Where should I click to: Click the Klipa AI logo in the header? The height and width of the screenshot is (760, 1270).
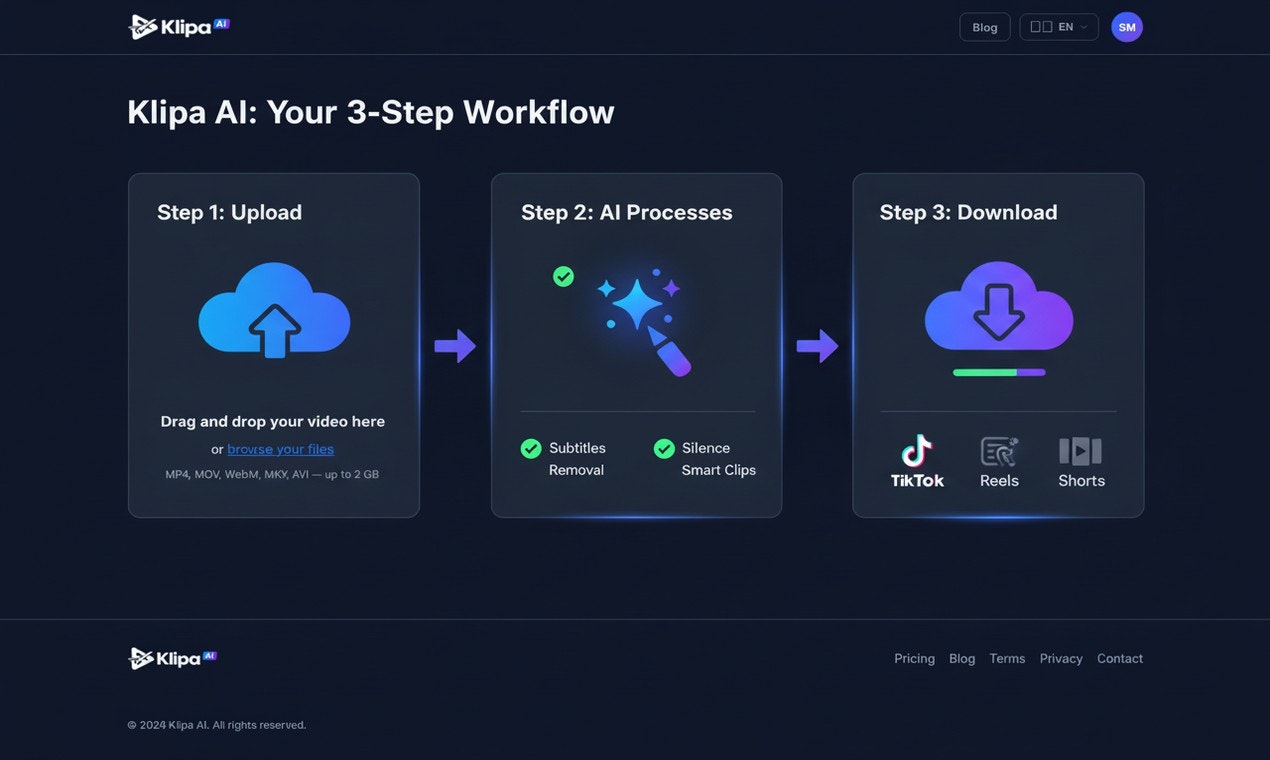click(x=178, y=26)
